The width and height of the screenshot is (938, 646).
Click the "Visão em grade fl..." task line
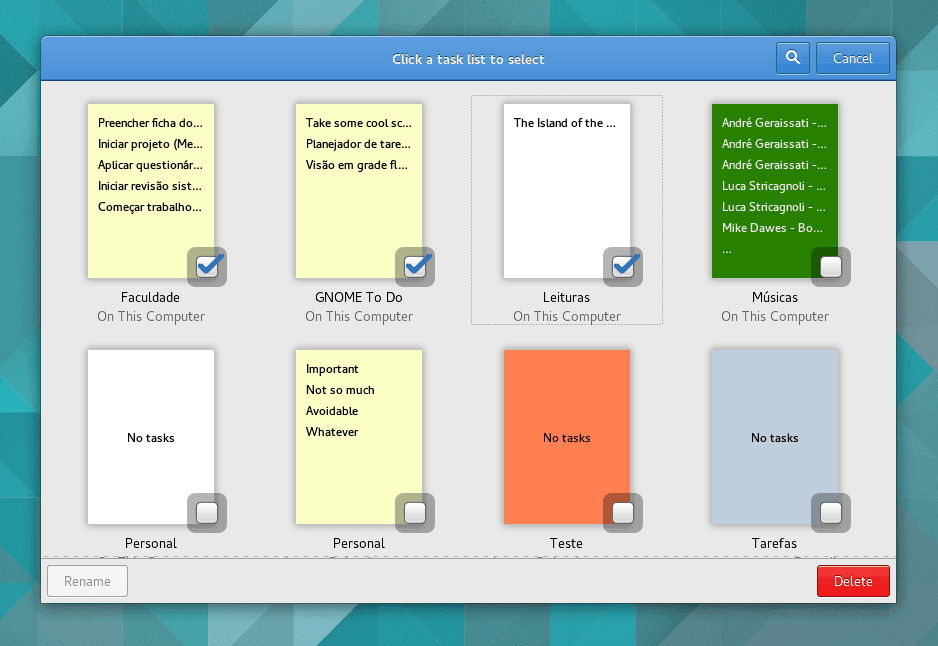(x=357, y=164)
